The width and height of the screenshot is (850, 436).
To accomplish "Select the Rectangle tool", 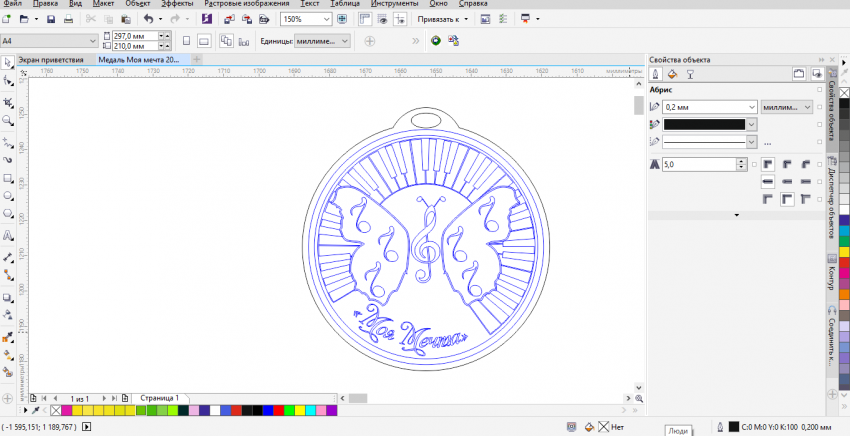I will pyautogui.click(x=8, y=179).
